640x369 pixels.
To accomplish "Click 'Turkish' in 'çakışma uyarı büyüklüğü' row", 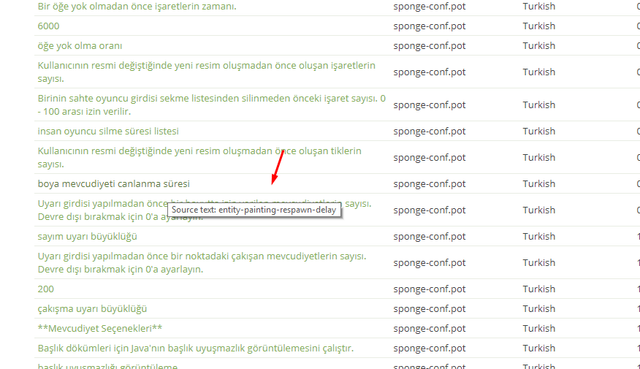I will [539, 309].
